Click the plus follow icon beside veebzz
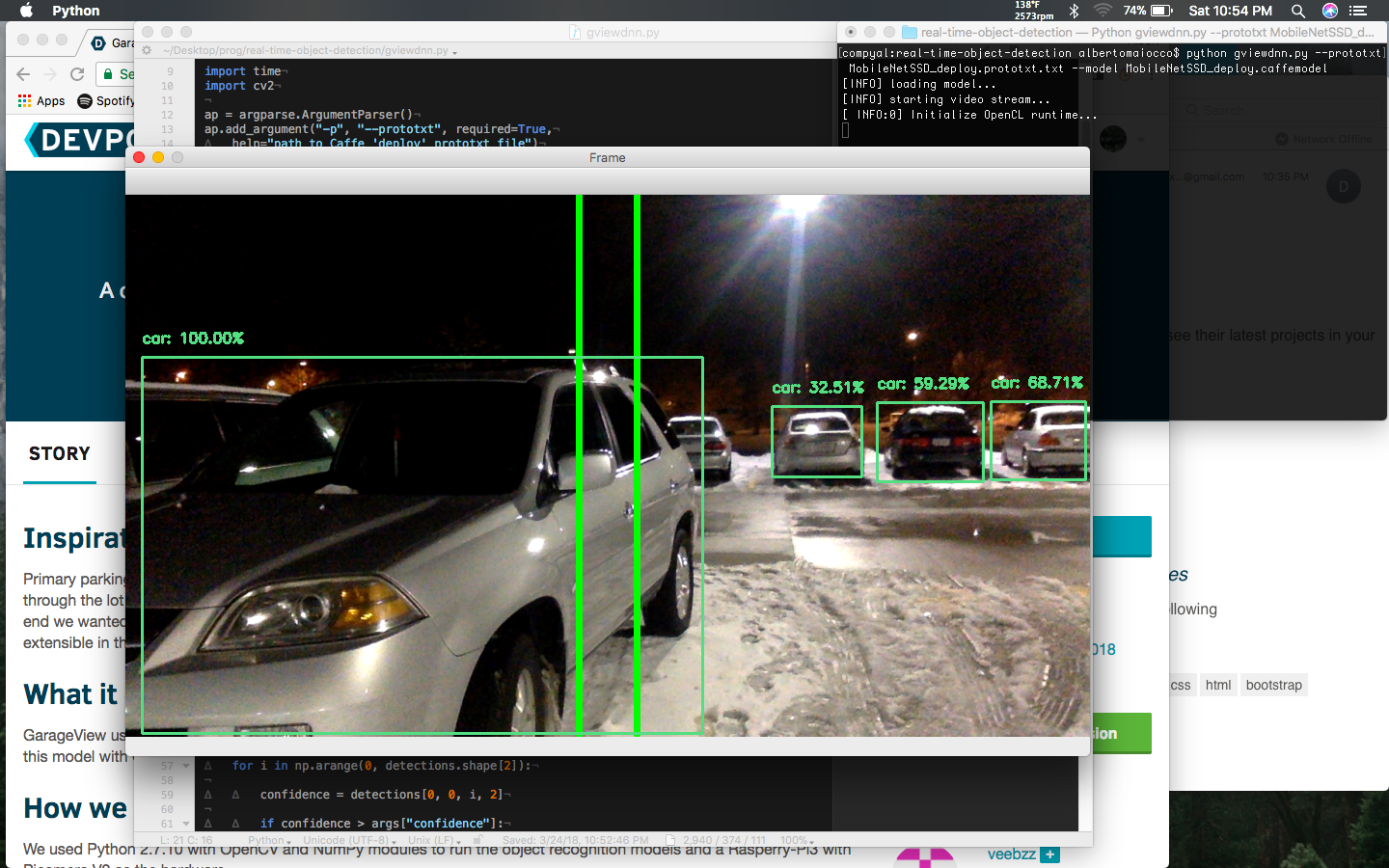The height and width of the screenshot is (868, 1389). coord(1050,854)
